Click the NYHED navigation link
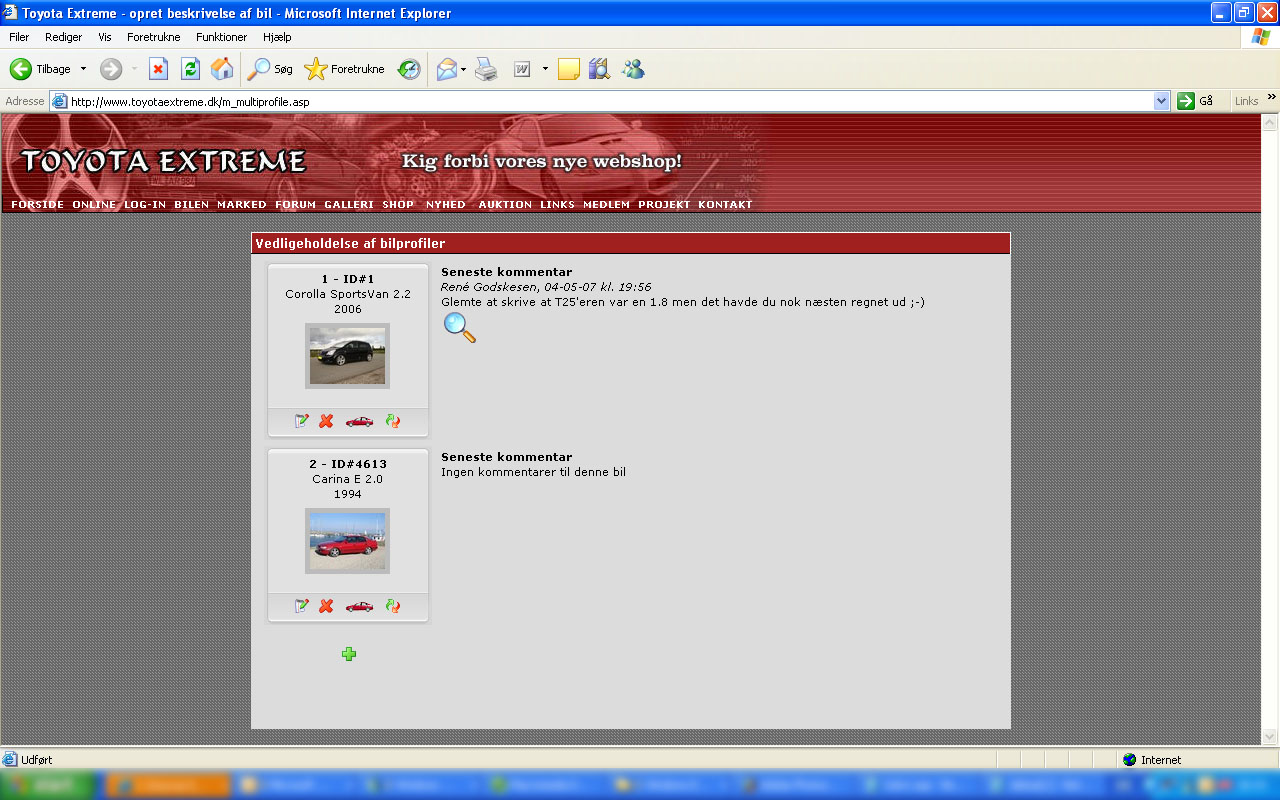1280x800 pixels. click(x=446, y=205)
